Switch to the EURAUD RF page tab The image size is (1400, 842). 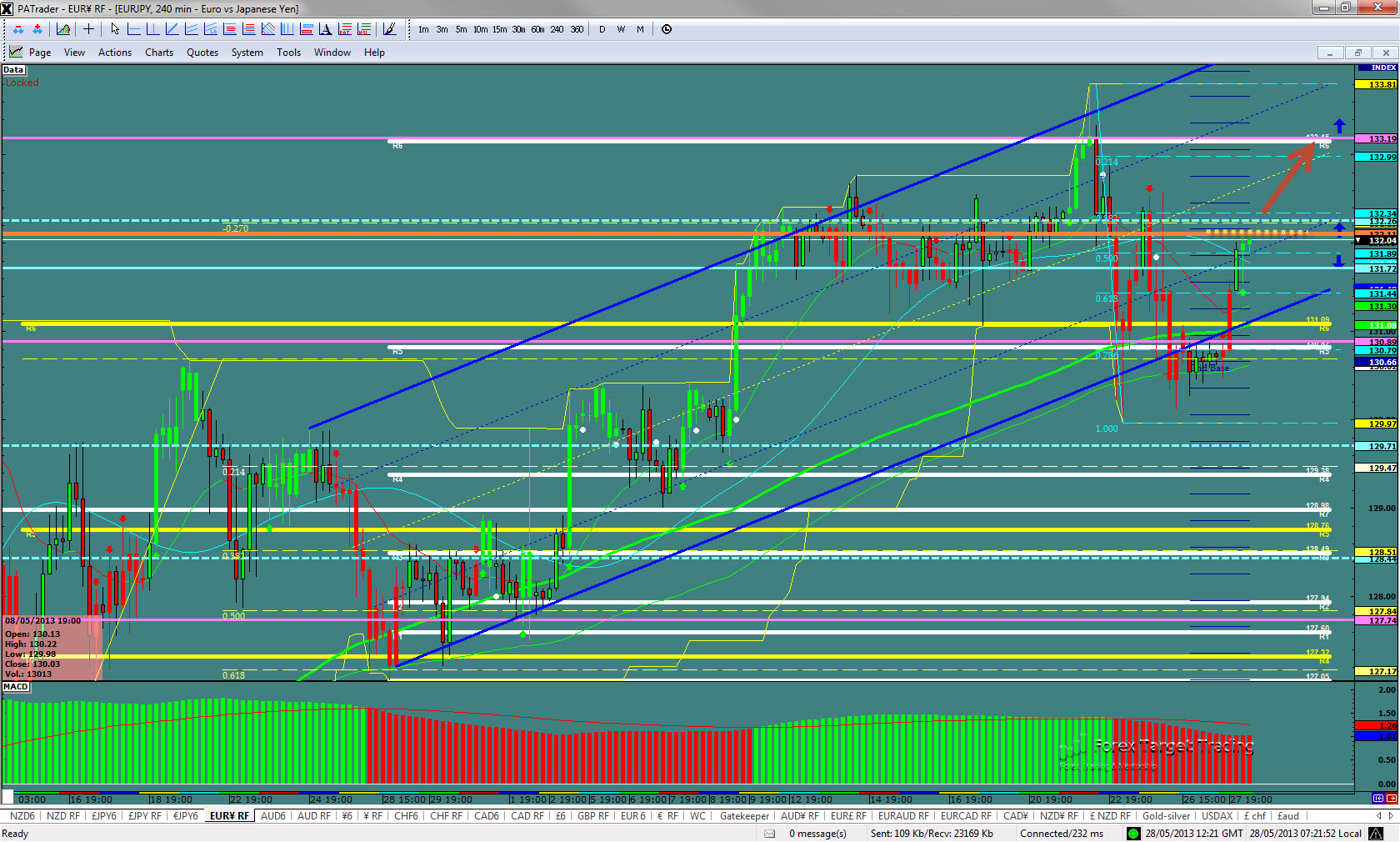[x=903, y=816]
